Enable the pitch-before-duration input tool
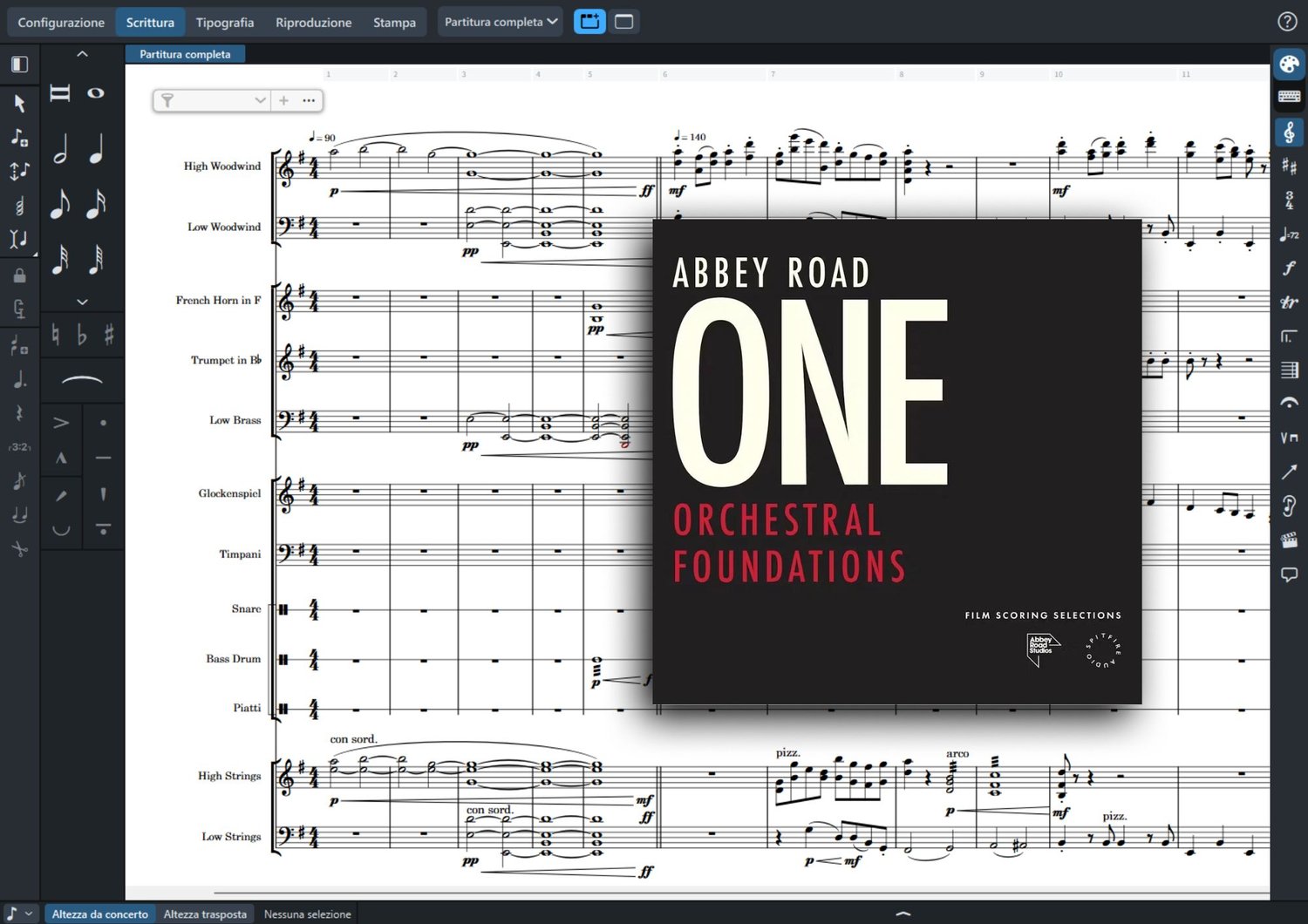The width and height of the screenshot is (1308, 924). (19, 171)
